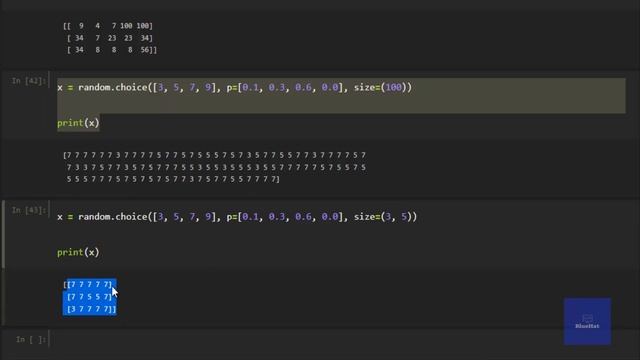Click the In [42] code cell editor
The image size is (640, 360).
[x=341, y=104]
